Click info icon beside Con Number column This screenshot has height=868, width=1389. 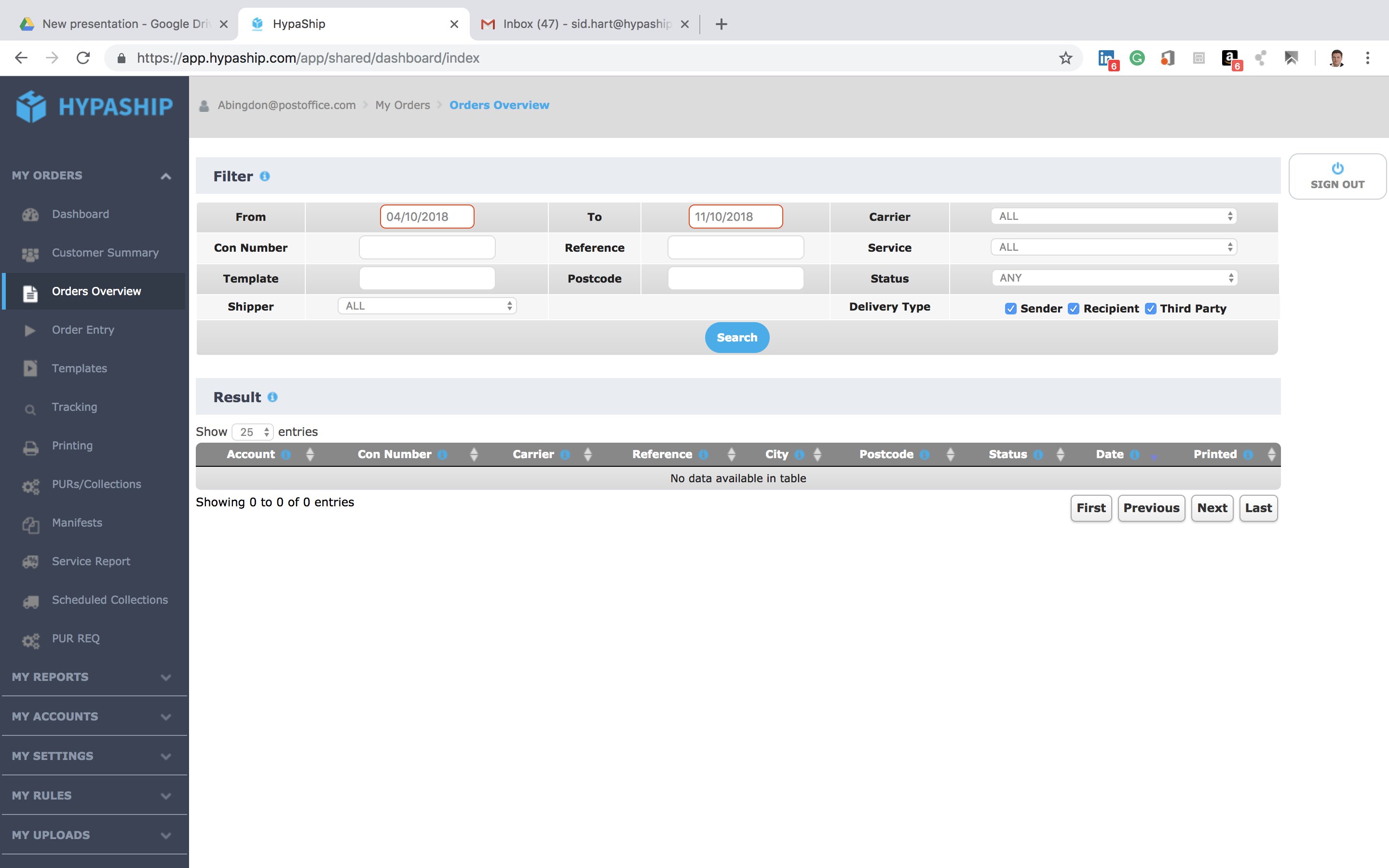(x=442, y=455)
